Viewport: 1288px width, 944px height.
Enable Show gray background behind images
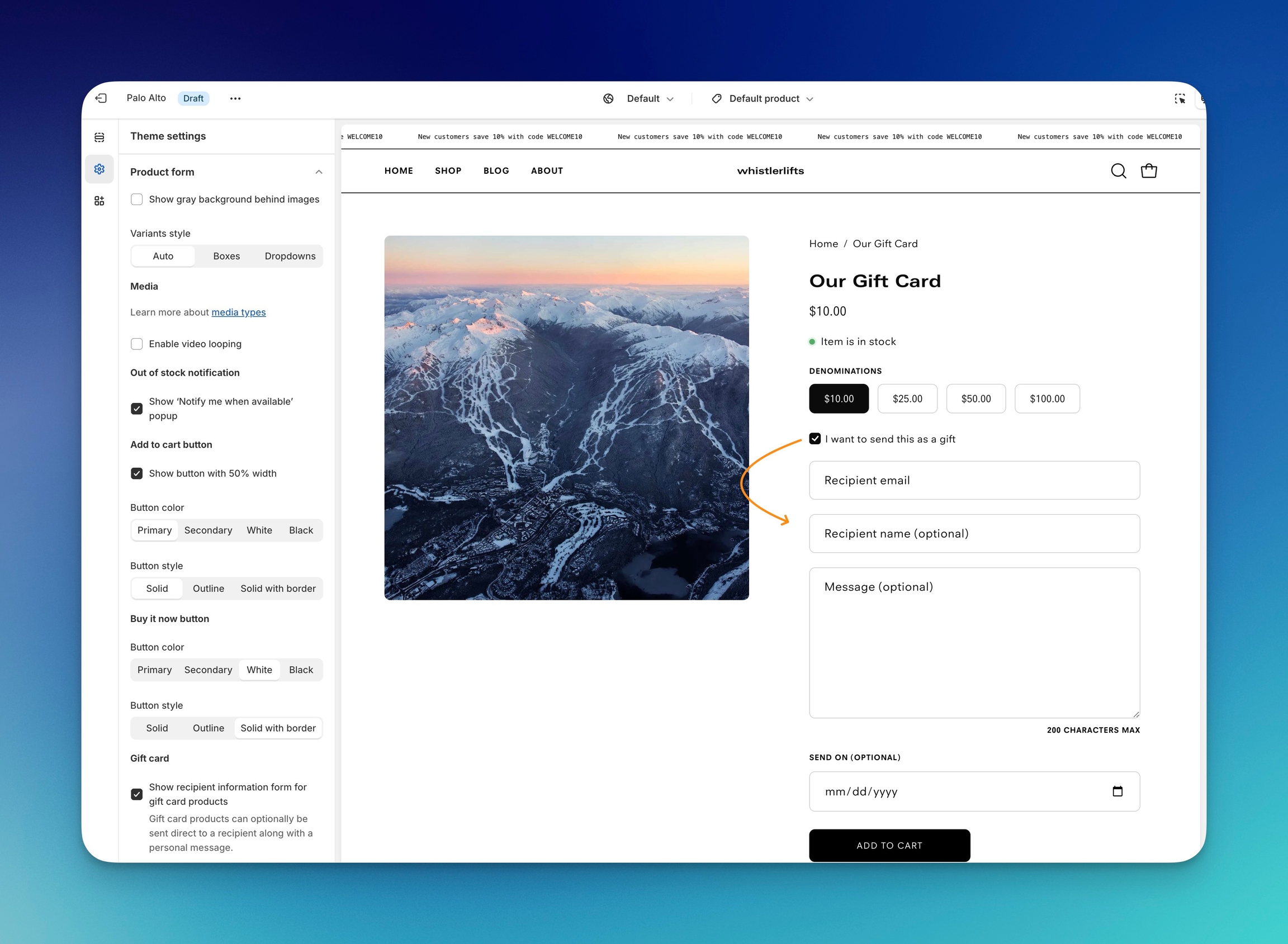[x=136, y=200]
